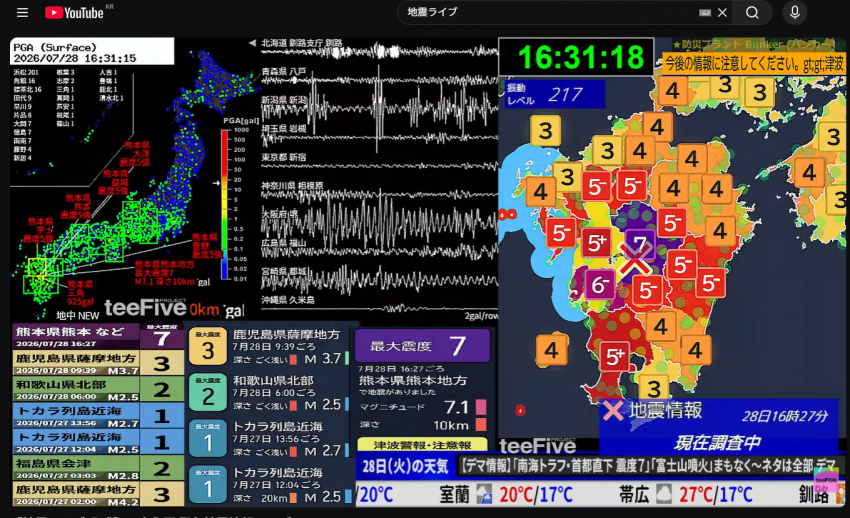The image size is (850, 518).
Task: Clear the search query with the X
Action: tap(723, 12)
